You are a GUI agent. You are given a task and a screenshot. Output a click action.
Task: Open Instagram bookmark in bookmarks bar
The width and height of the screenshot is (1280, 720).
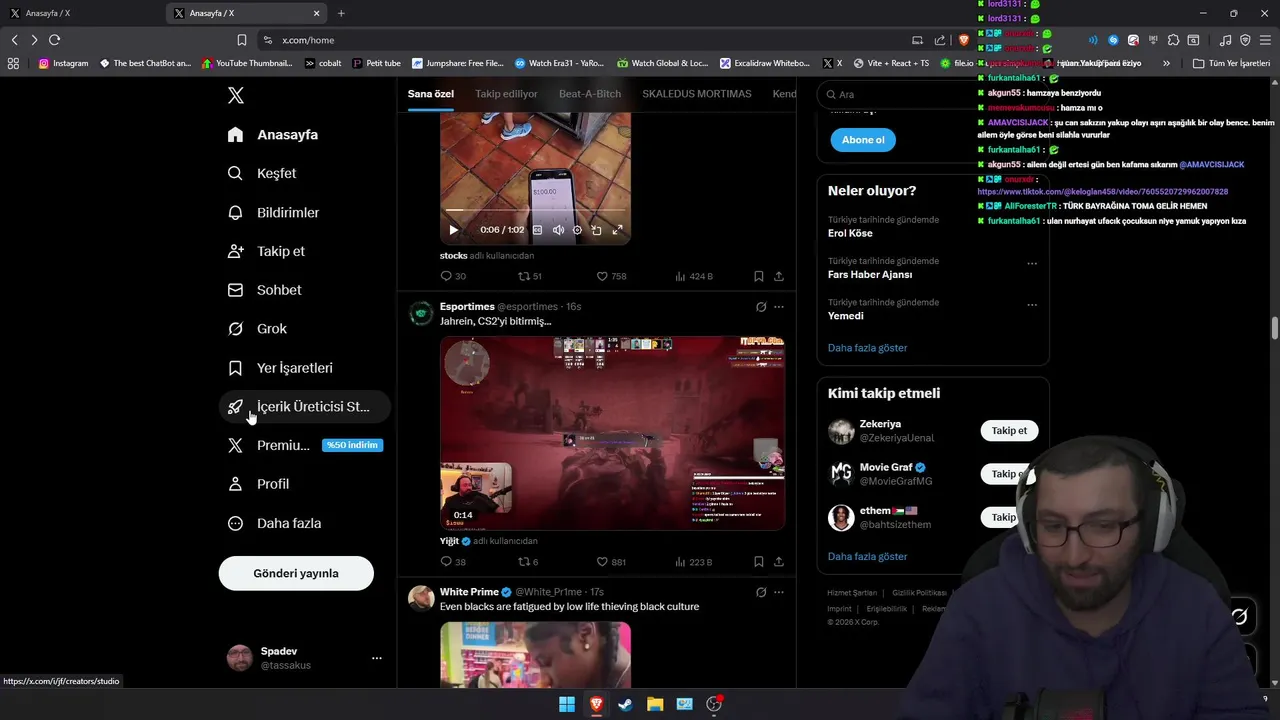tap(63, 63)
